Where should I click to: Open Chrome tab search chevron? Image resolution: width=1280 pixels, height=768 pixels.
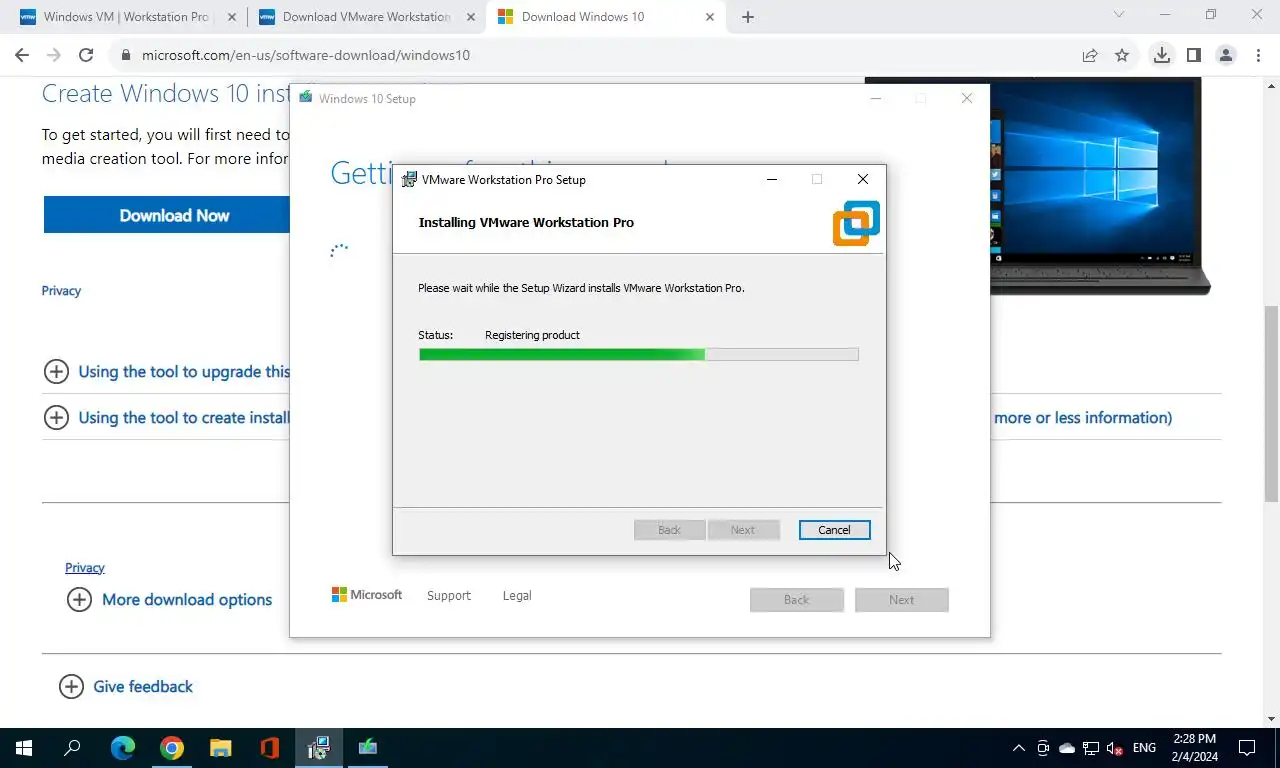pos(1119,15)
